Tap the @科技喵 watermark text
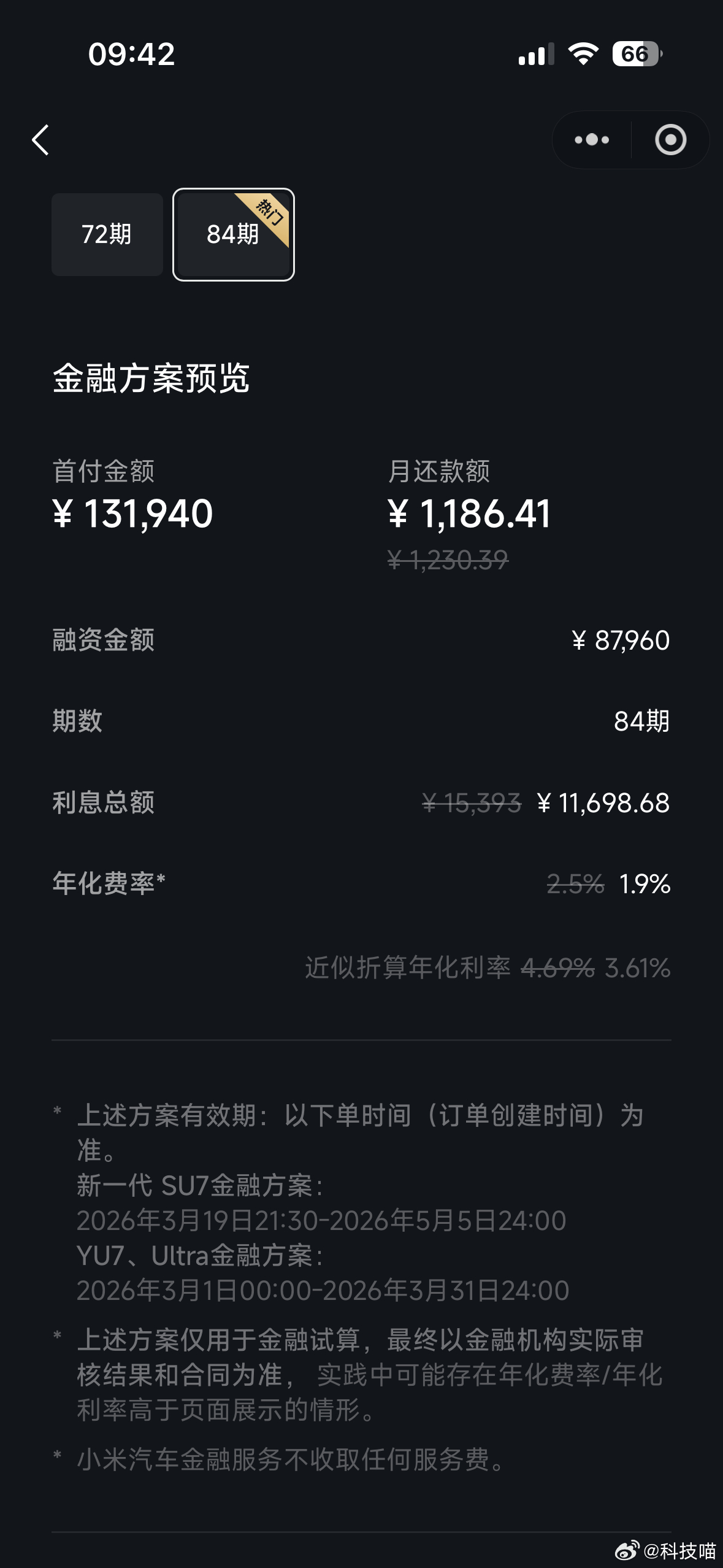This screenshot has width=723, height=1568. (x=679, y=1550)
